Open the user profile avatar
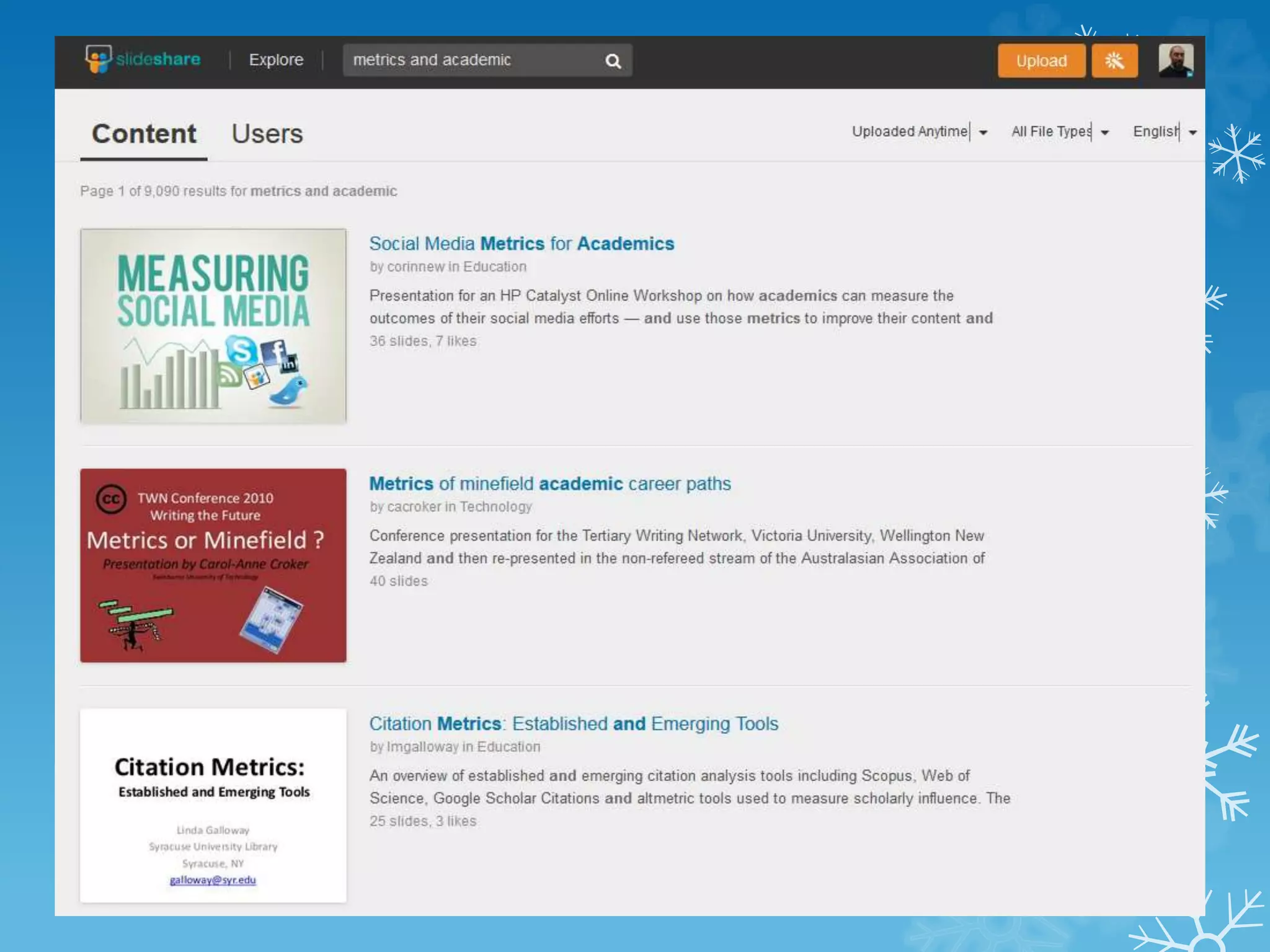Image resolution: width=1270 pixels, height=952 pixels. click(x=1175, y=61)
